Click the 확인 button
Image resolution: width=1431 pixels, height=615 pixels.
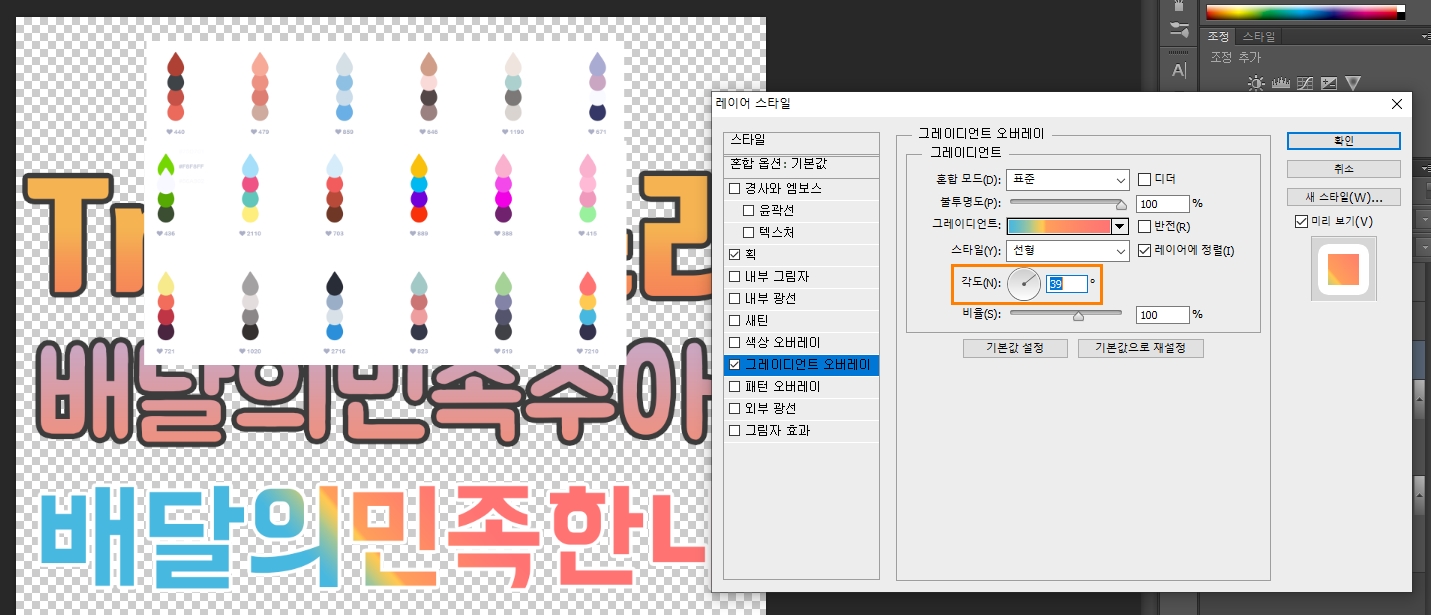(1343, 140)
